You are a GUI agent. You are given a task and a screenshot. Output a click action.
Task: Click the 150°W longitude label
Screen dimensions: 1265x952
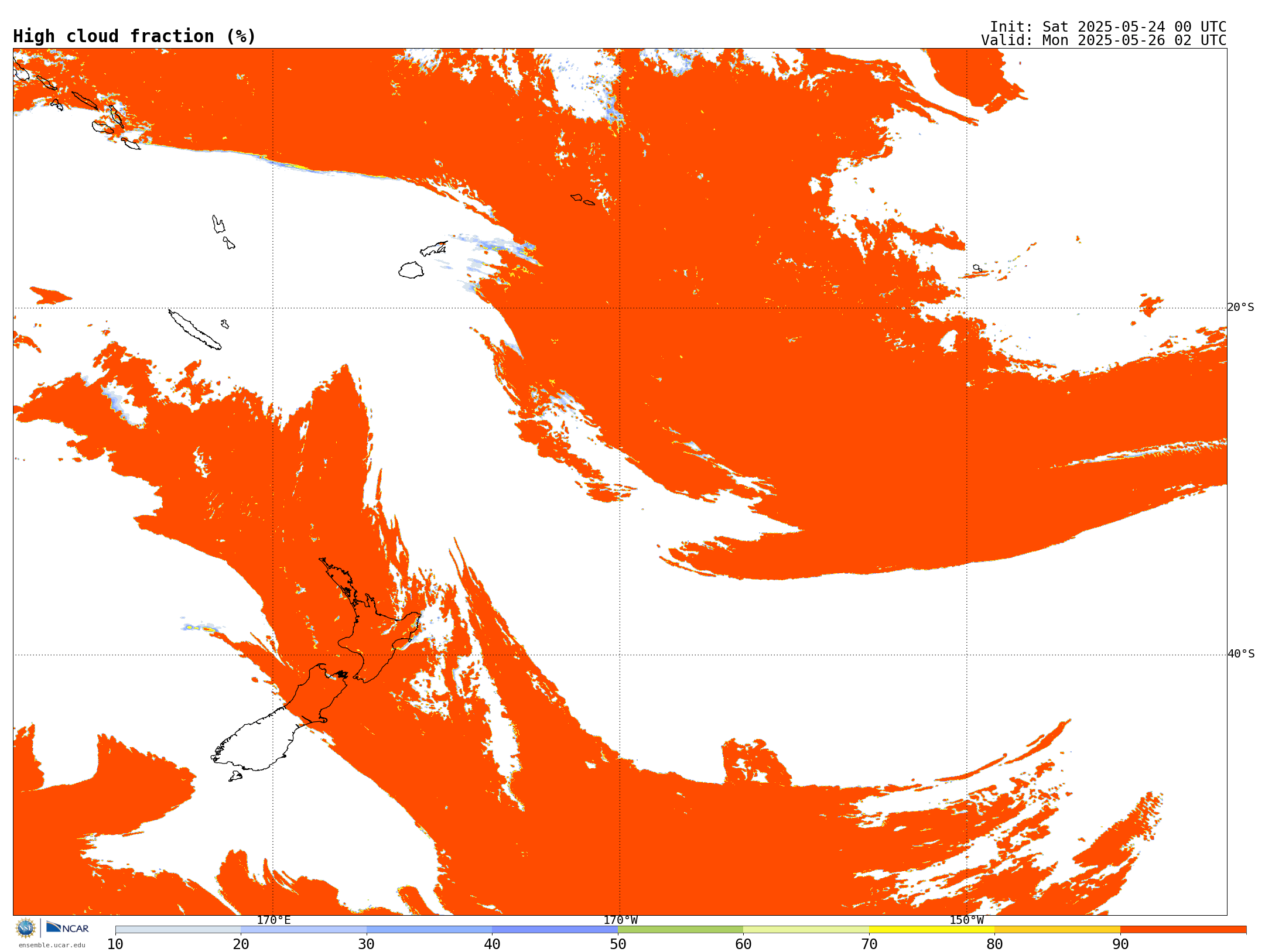(x=967, y=920)
